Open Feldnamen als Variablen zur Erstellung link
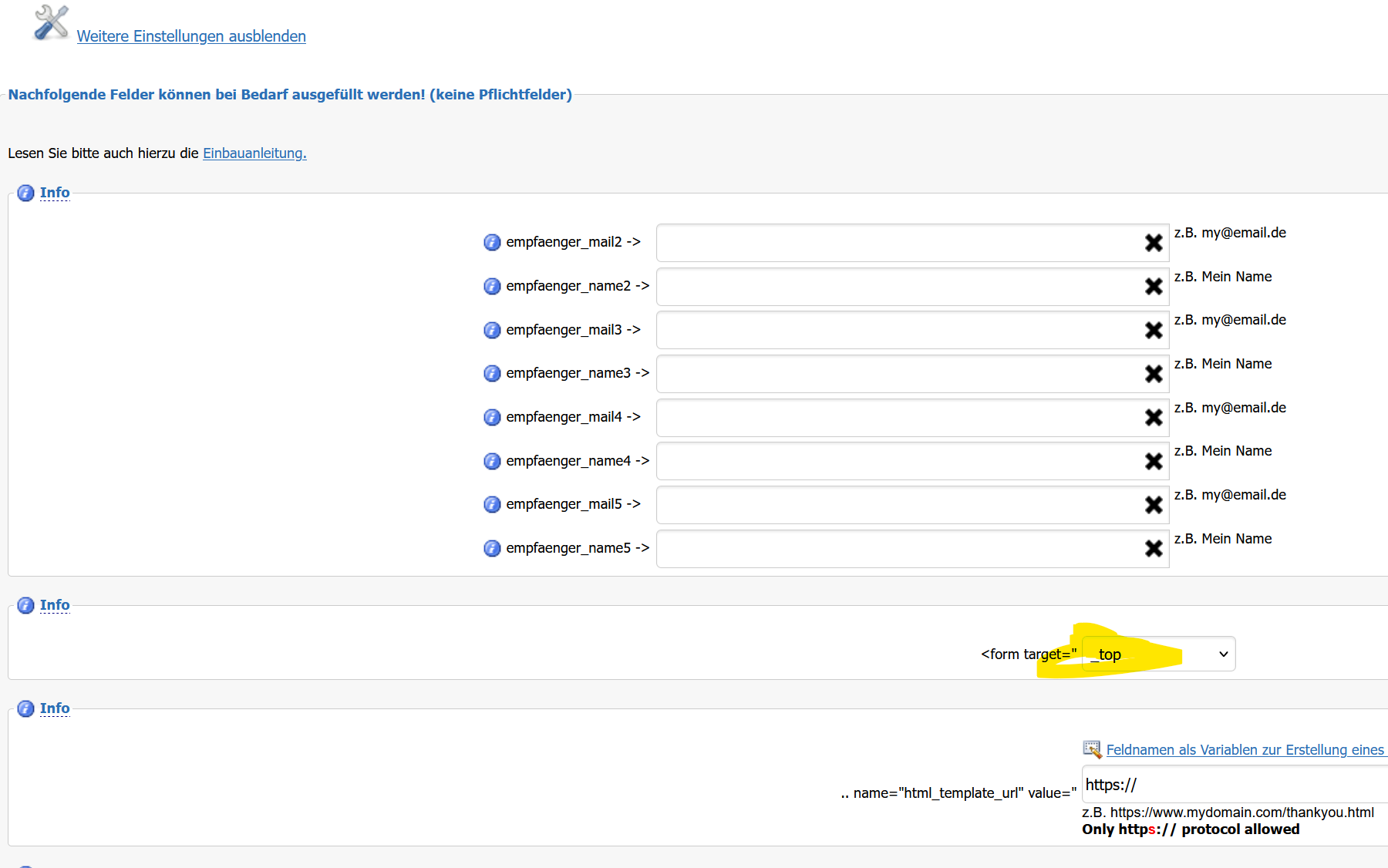 pos(1245,750)
